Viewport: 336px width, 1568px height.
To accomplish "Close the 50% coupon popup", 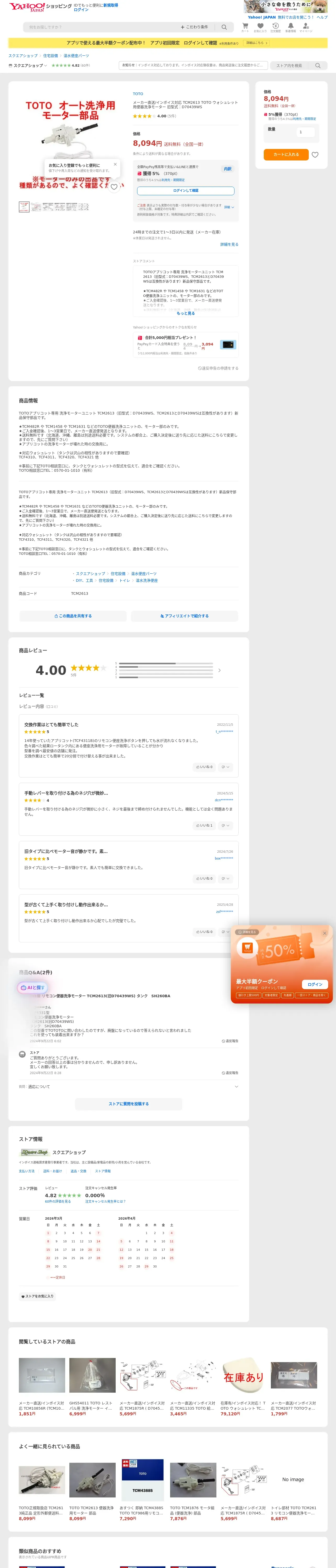I will [325, 933].
